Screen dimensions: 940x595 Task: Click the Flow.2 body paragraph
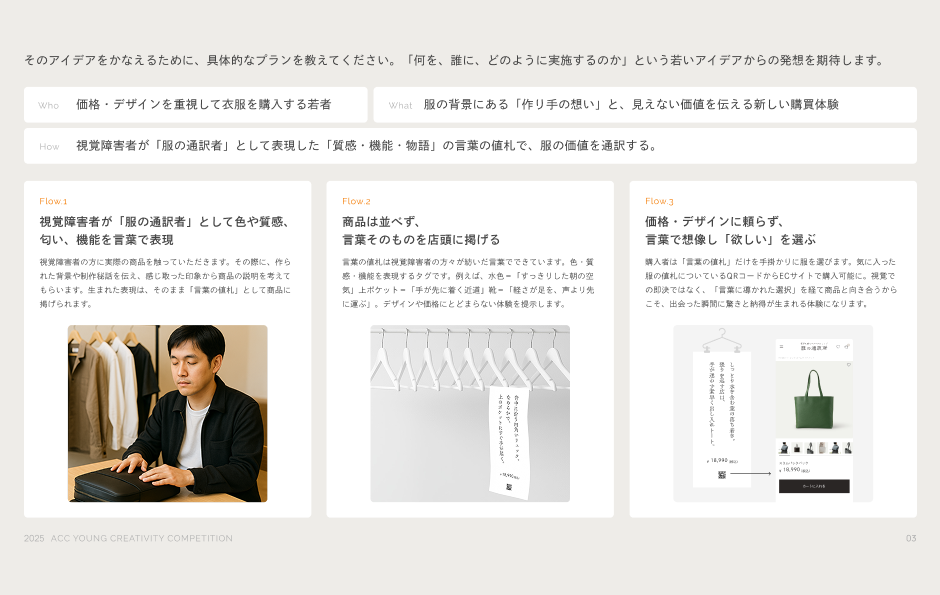tap(468, 283)
